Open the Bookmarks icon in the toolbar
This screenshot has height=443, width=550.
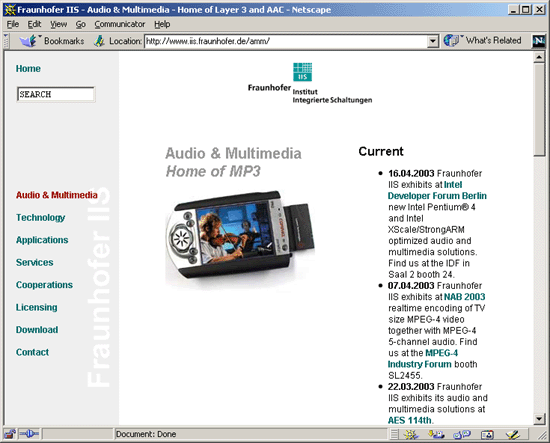click(28, 41)
